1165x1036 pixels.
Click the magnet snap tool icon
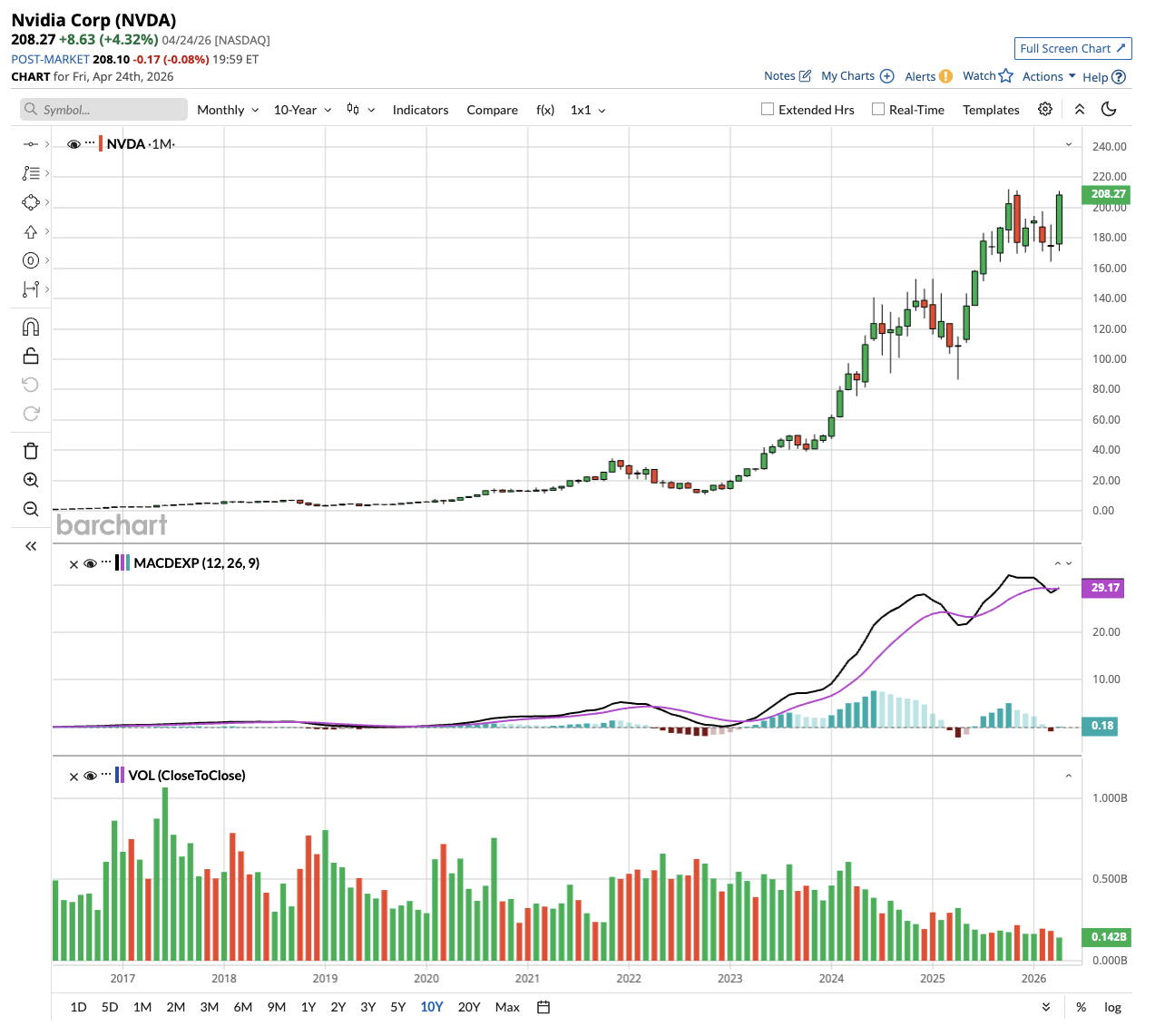coord(31,327)
